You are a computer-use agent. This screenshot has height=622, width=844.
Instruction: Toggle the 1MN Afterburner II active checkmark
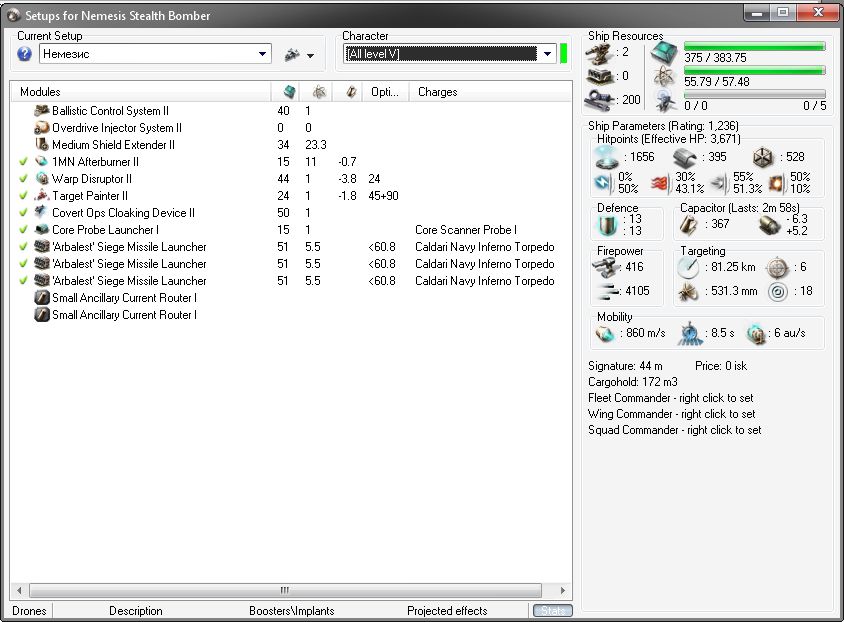click(x=23, y=161)
